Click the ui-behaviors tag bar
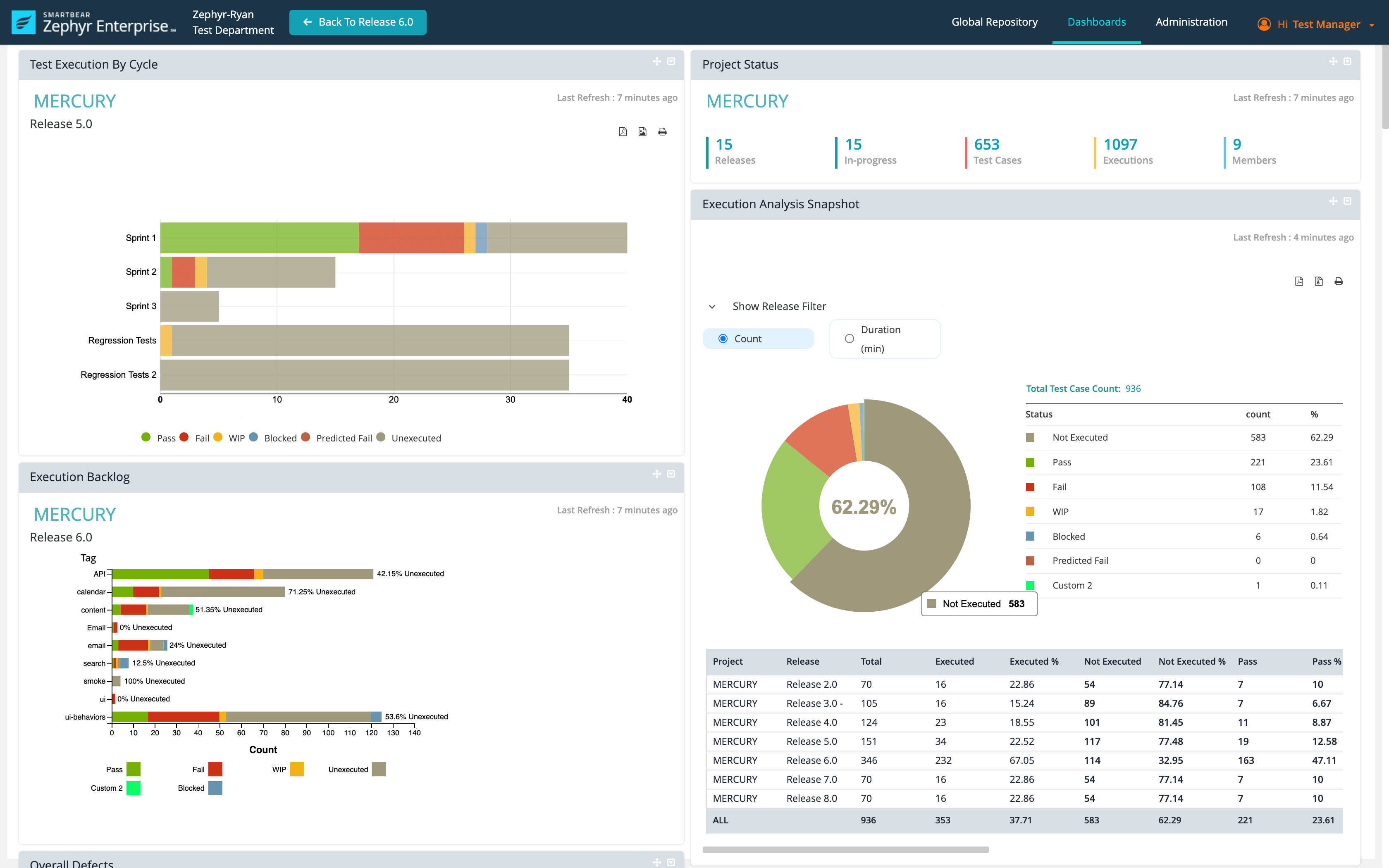Screen dimensions: 1389x868 tap(247, 717)
